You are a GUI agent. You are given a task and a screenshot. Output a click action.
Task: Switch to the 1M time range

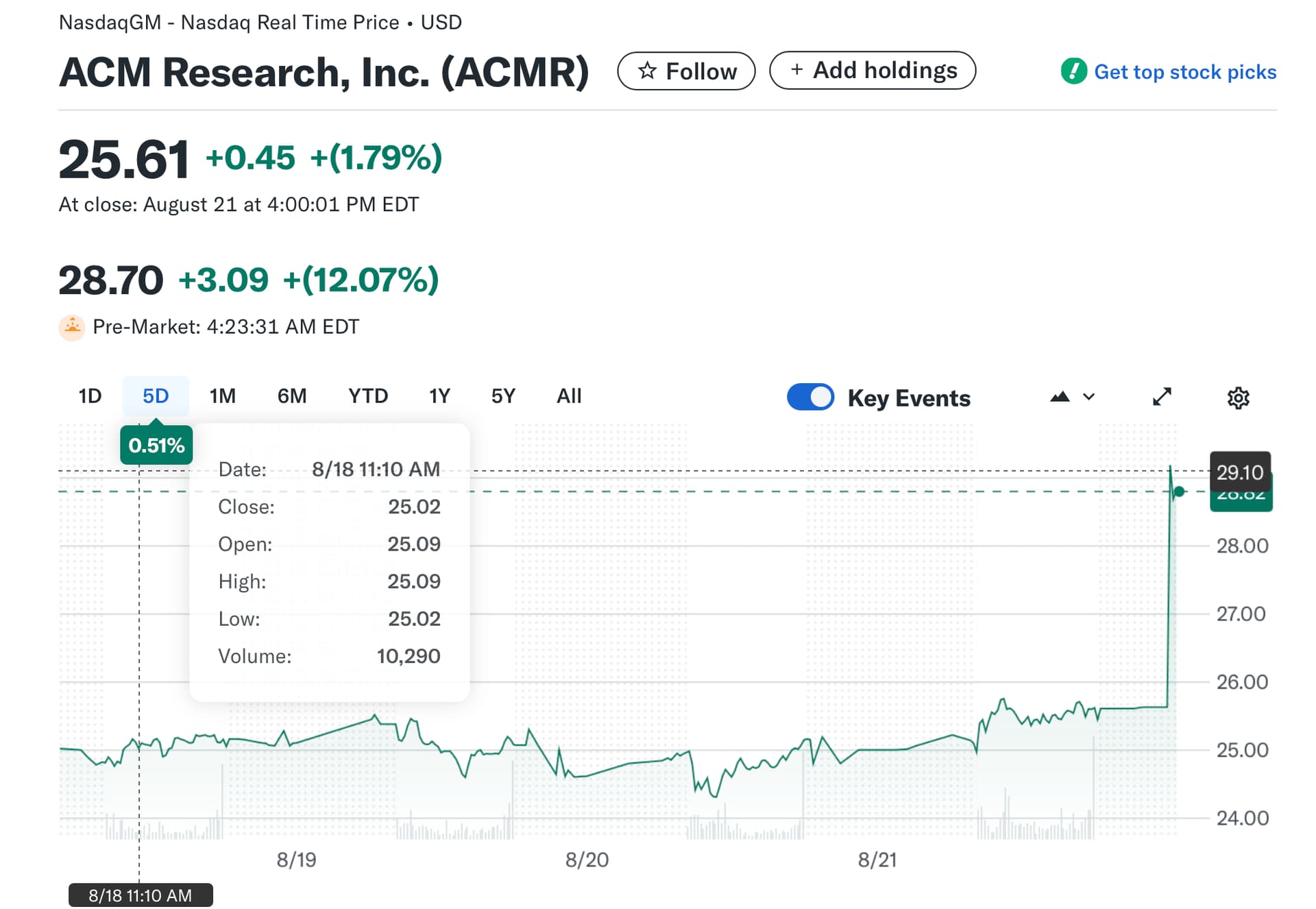pyautogui.click(x=222, y=396)
